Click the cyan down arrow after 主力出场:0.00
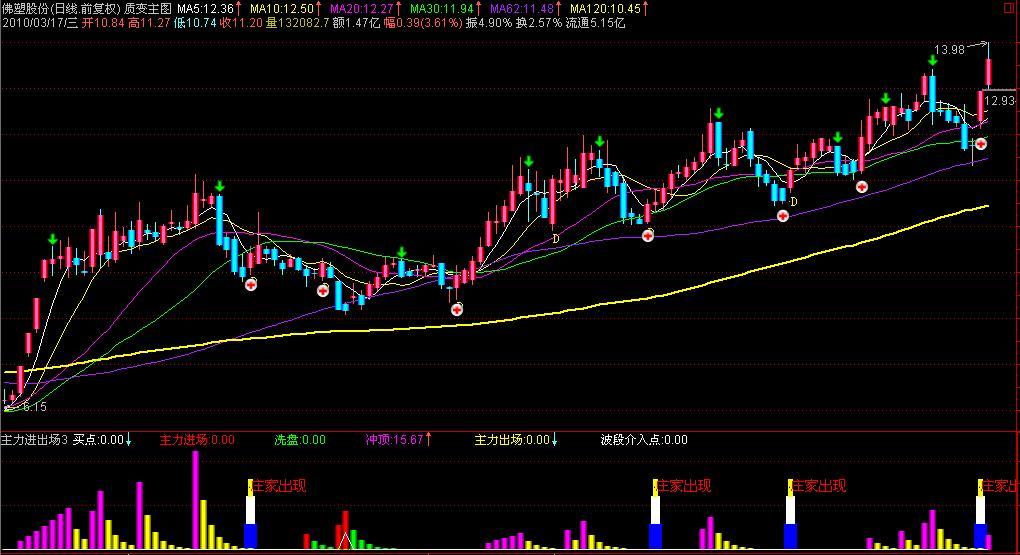 point(554,440)
